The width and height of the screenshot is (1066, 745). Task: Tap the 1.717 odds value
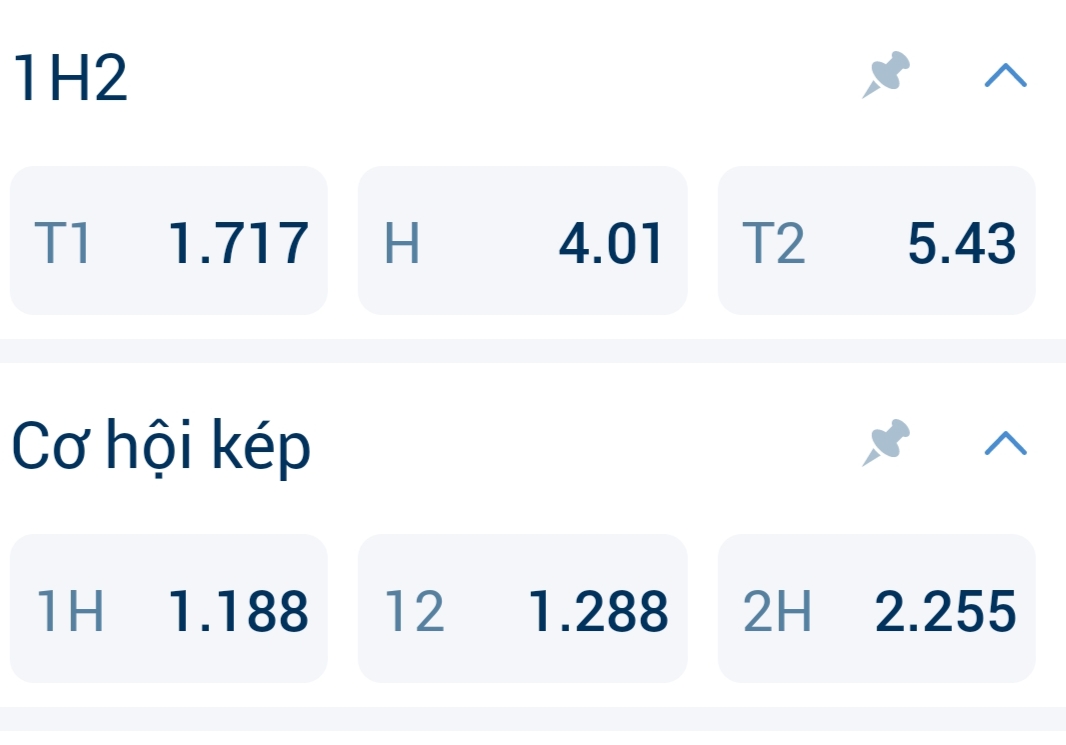[239, 244]
